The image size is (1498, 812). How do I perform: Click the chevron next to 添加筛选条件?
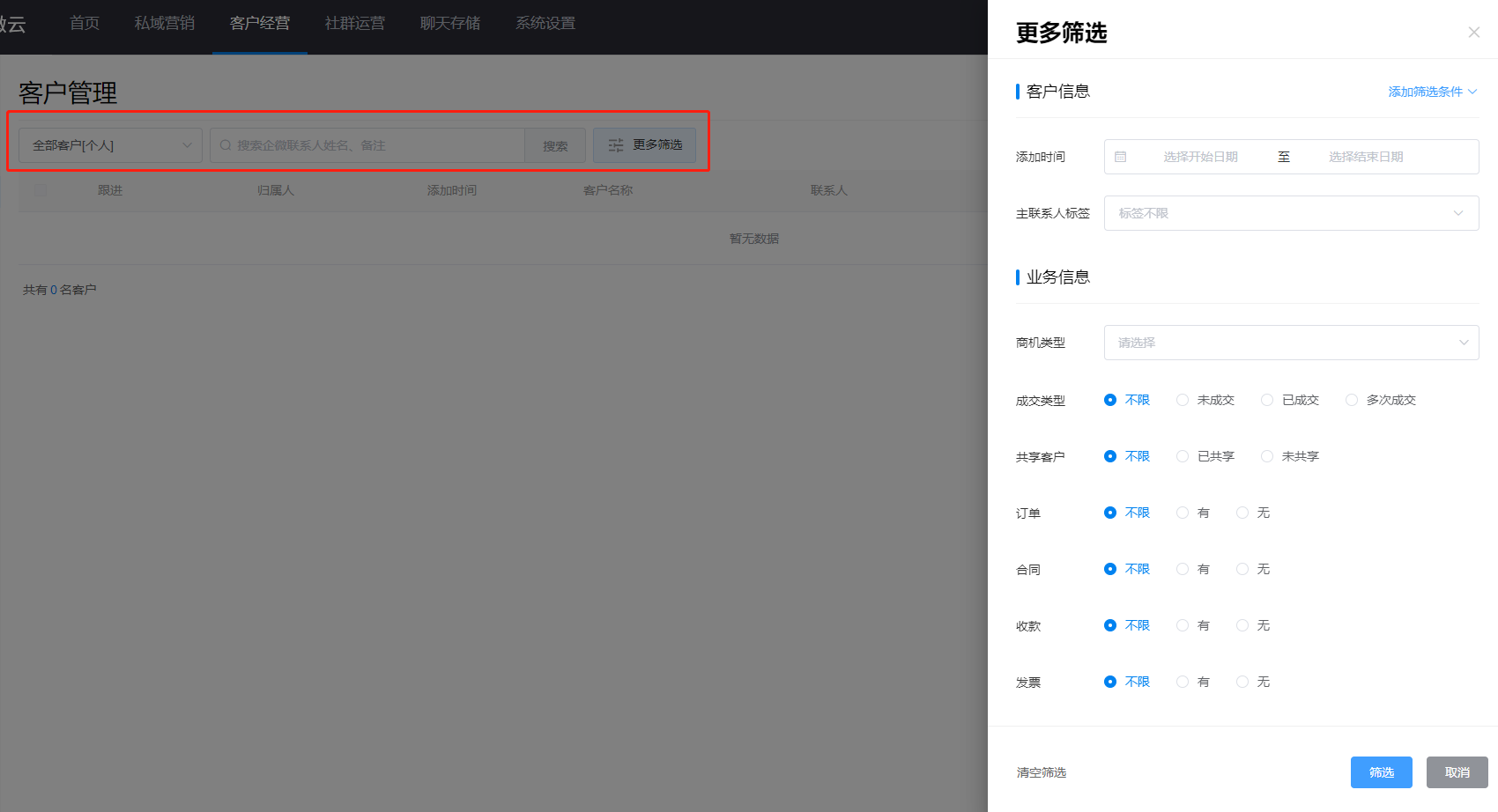1472,92
